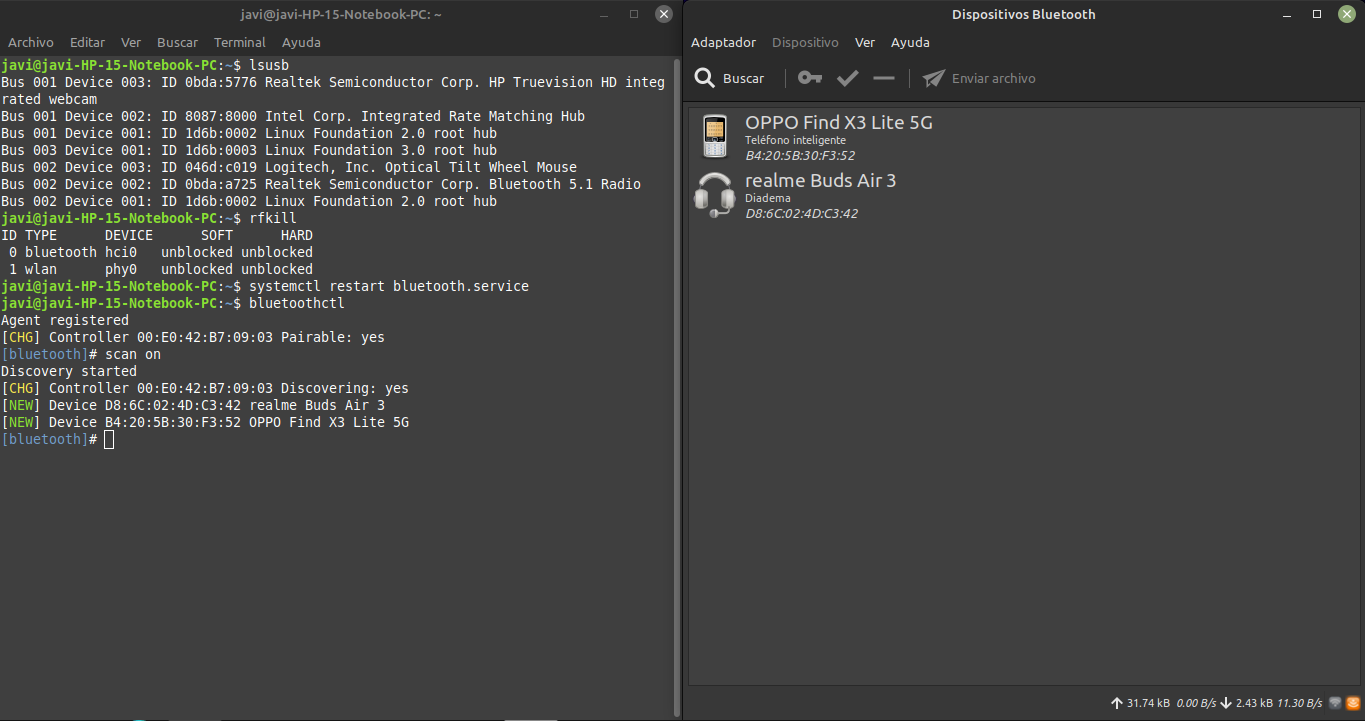Screen dimensions: 1365x721
Task: Open Ver menu in terminal window
Action: pos(131,43)
